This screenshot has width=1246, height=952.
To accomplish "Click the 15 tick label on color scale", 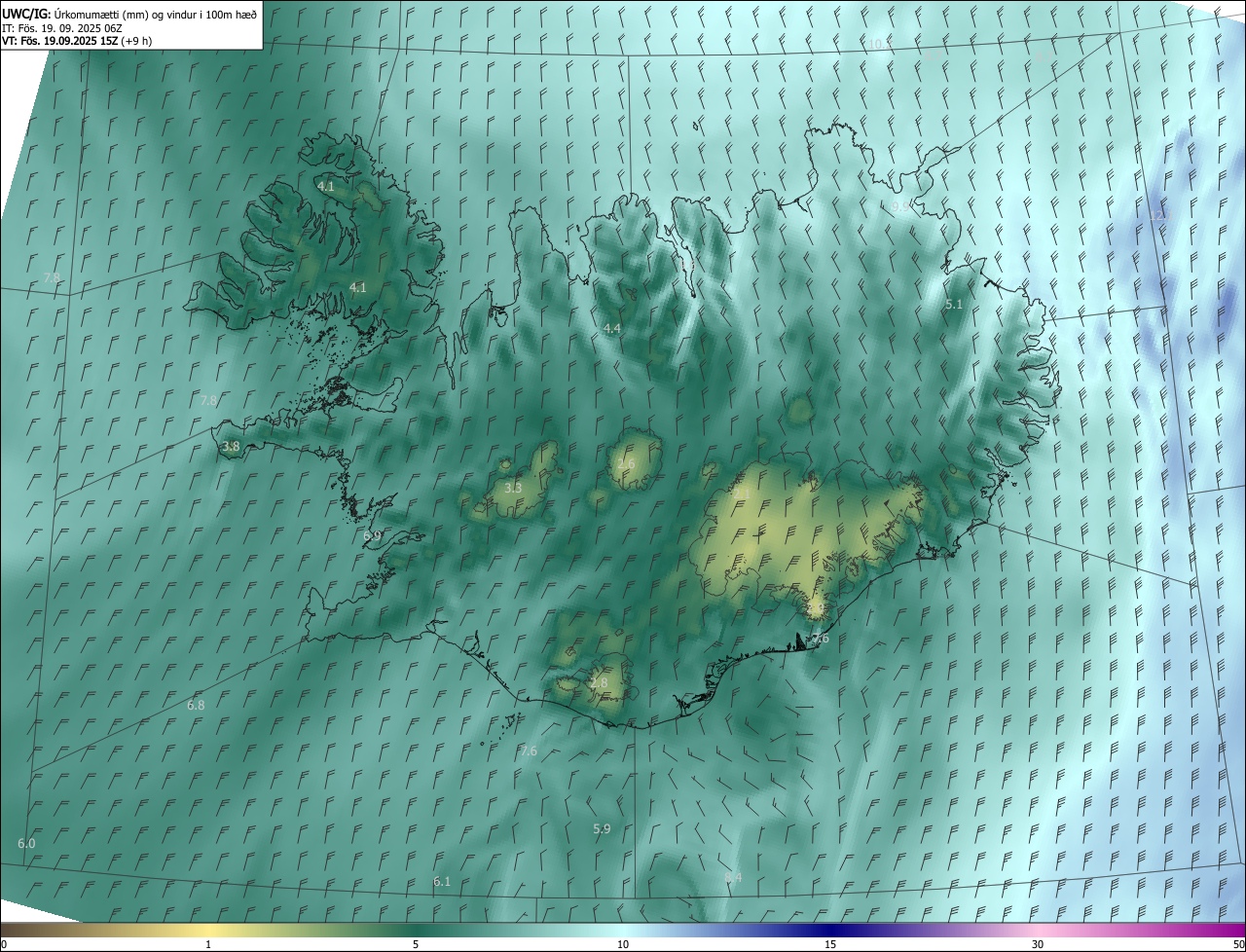I will (x=830, y=944).
